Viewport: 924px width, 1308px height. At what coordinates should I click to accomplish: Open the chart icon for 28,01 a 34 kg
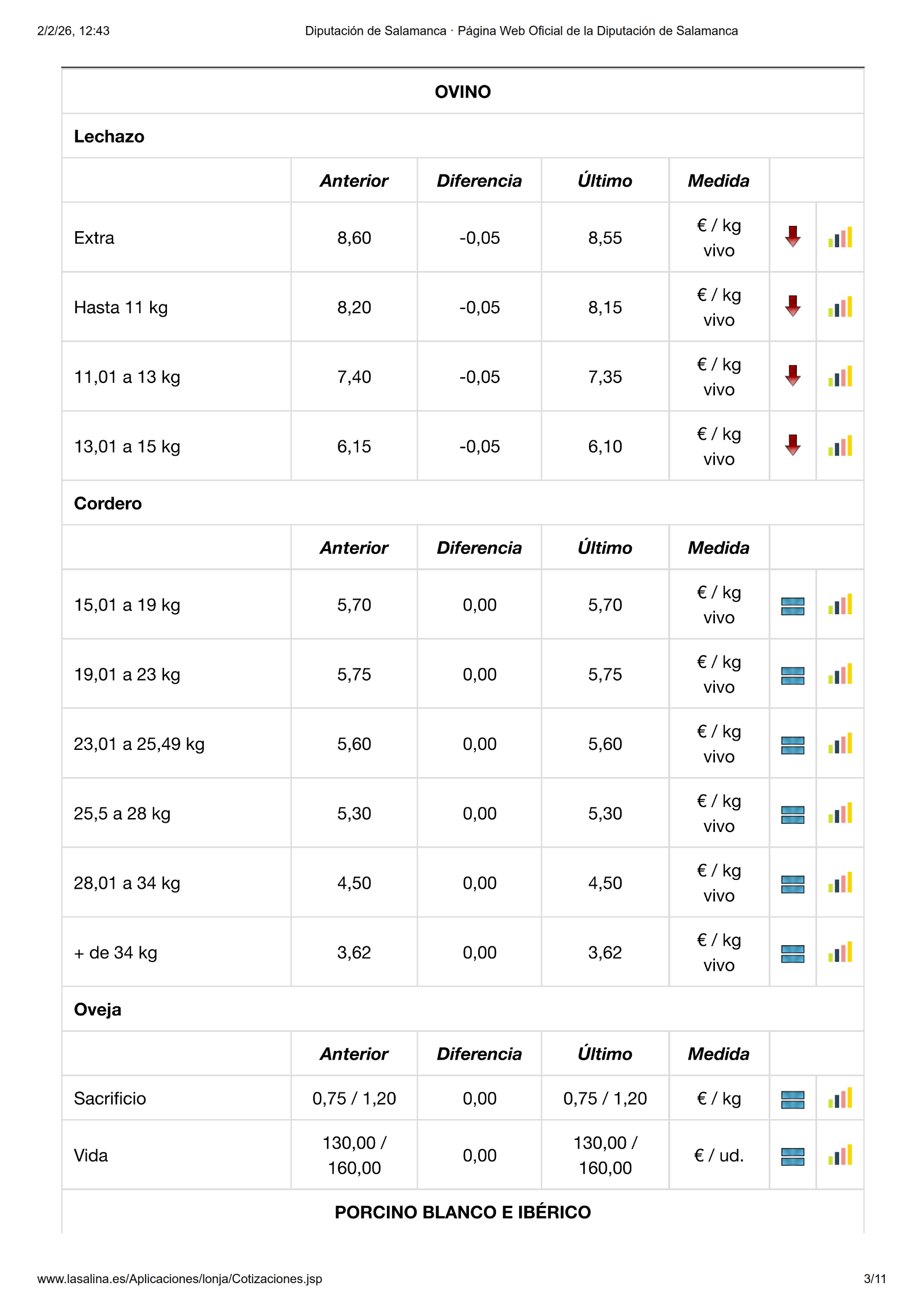840,883
